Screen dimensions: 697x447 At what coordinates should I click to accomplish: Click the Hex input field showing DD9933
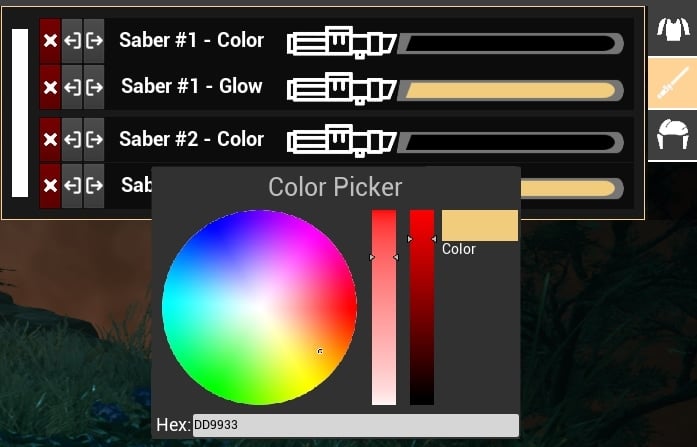tap(356, 425)
